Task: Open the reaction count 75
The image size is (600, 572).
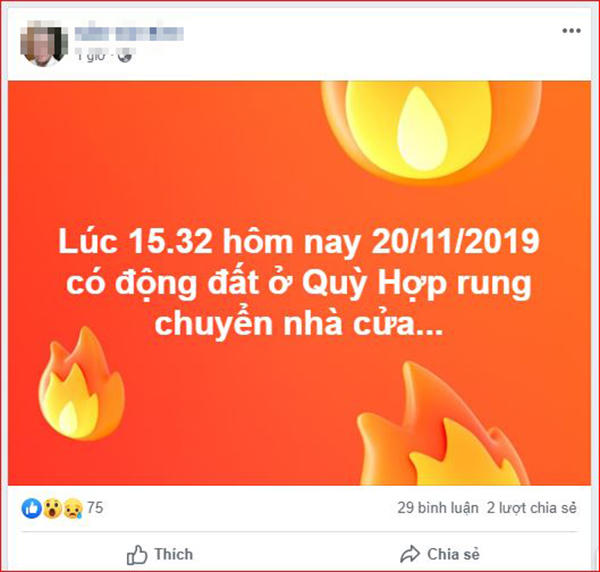Action: 95,508
